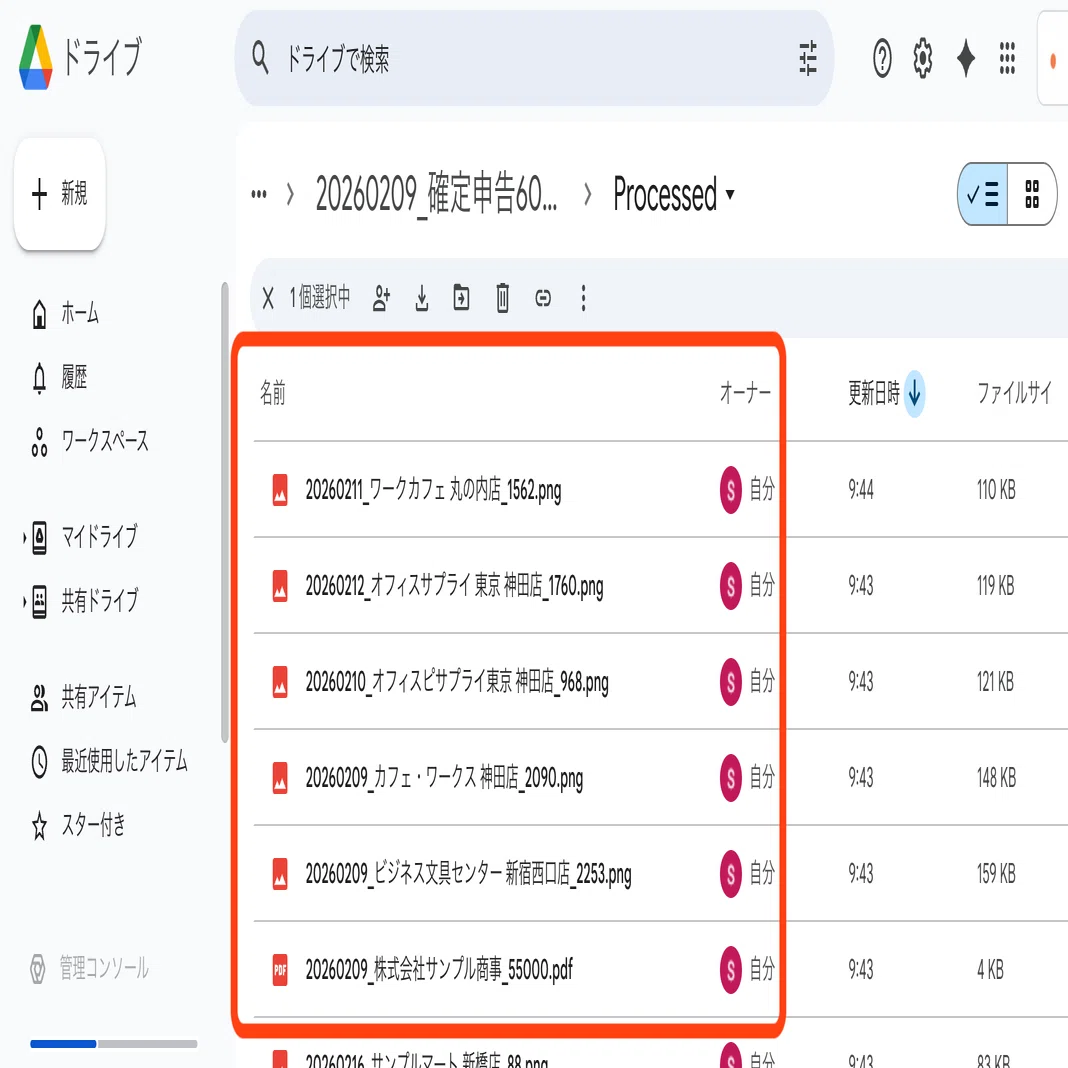Open the Gemini sparkle icon

click(966, 58)
